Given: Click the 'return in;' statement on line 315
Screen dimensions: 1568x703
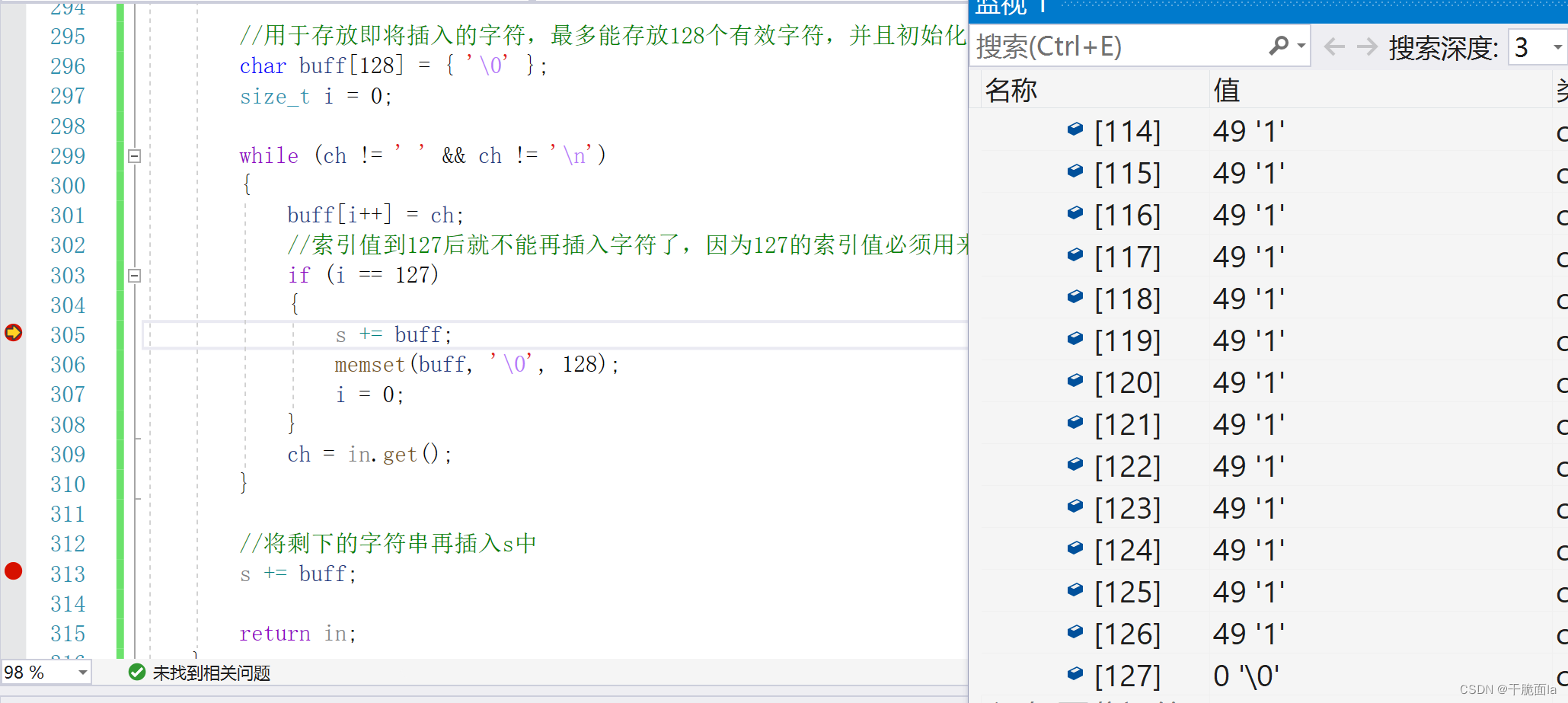Looking at the screenshot, I should pos(298,634).
